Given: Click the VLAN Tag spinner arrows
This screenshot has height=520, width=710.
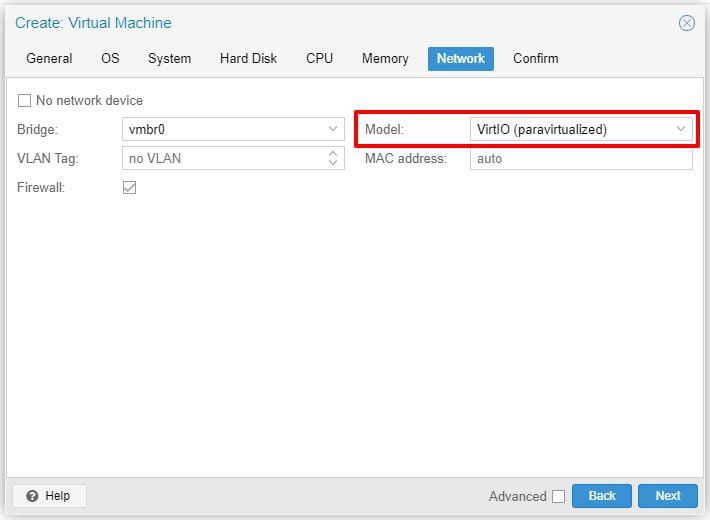Looking at the screenshot, I should coord(333,158).
